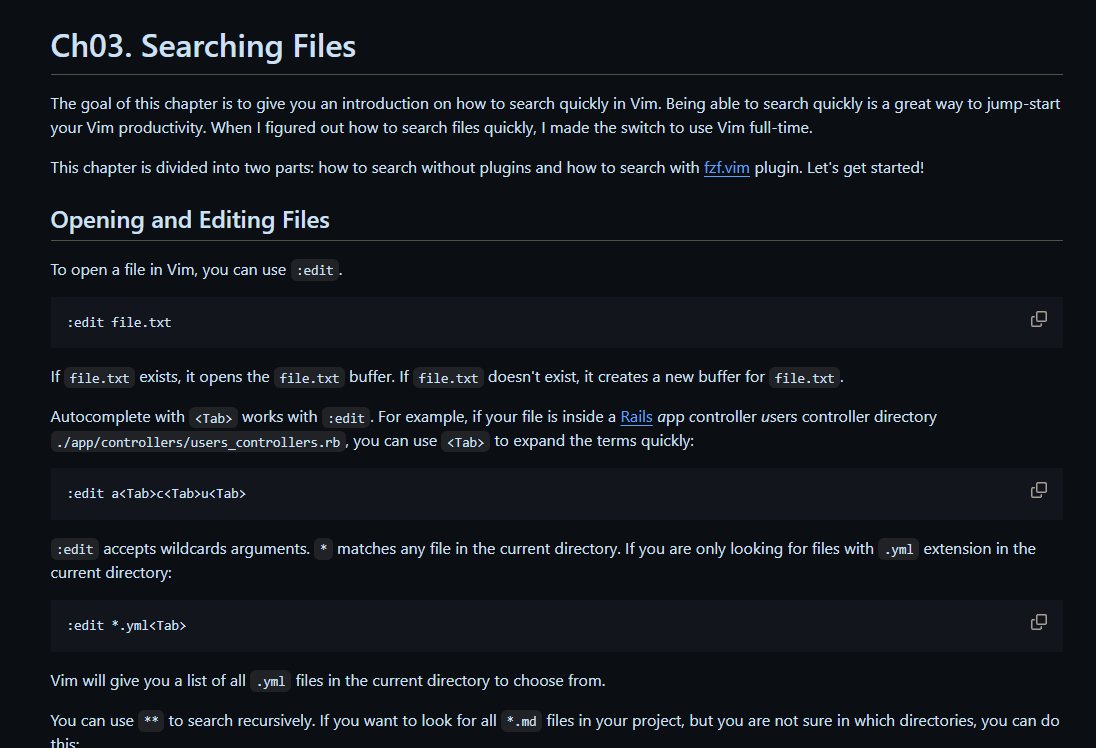Click the '<Tab>' code after 'Autocomplete with'
This screenshot has height=748, width=1096.
(213, 417)
